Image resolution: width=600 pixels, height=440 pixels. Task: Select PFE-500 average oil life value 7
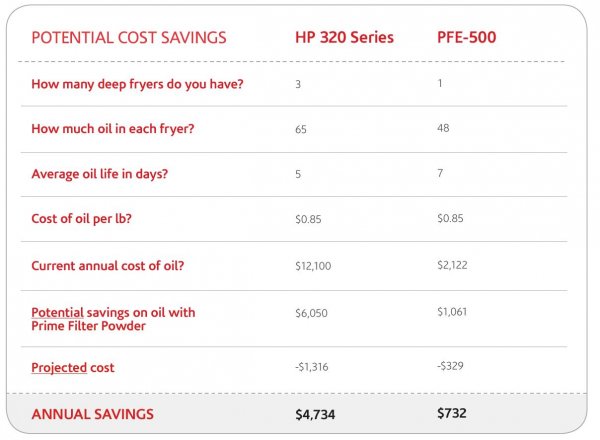coord(441,174)
